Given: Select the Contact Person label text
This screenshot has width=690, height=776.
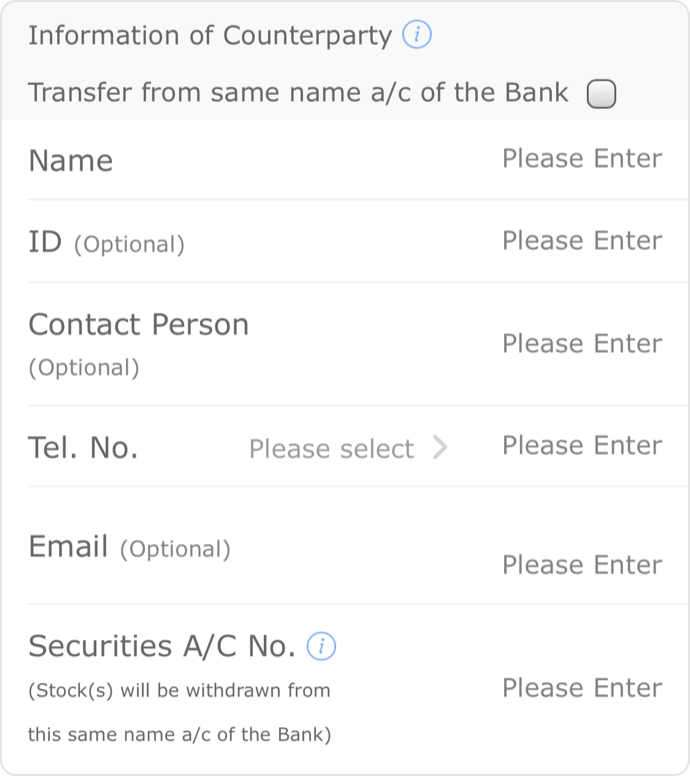Looking at the screenshot, I should 139,325.
